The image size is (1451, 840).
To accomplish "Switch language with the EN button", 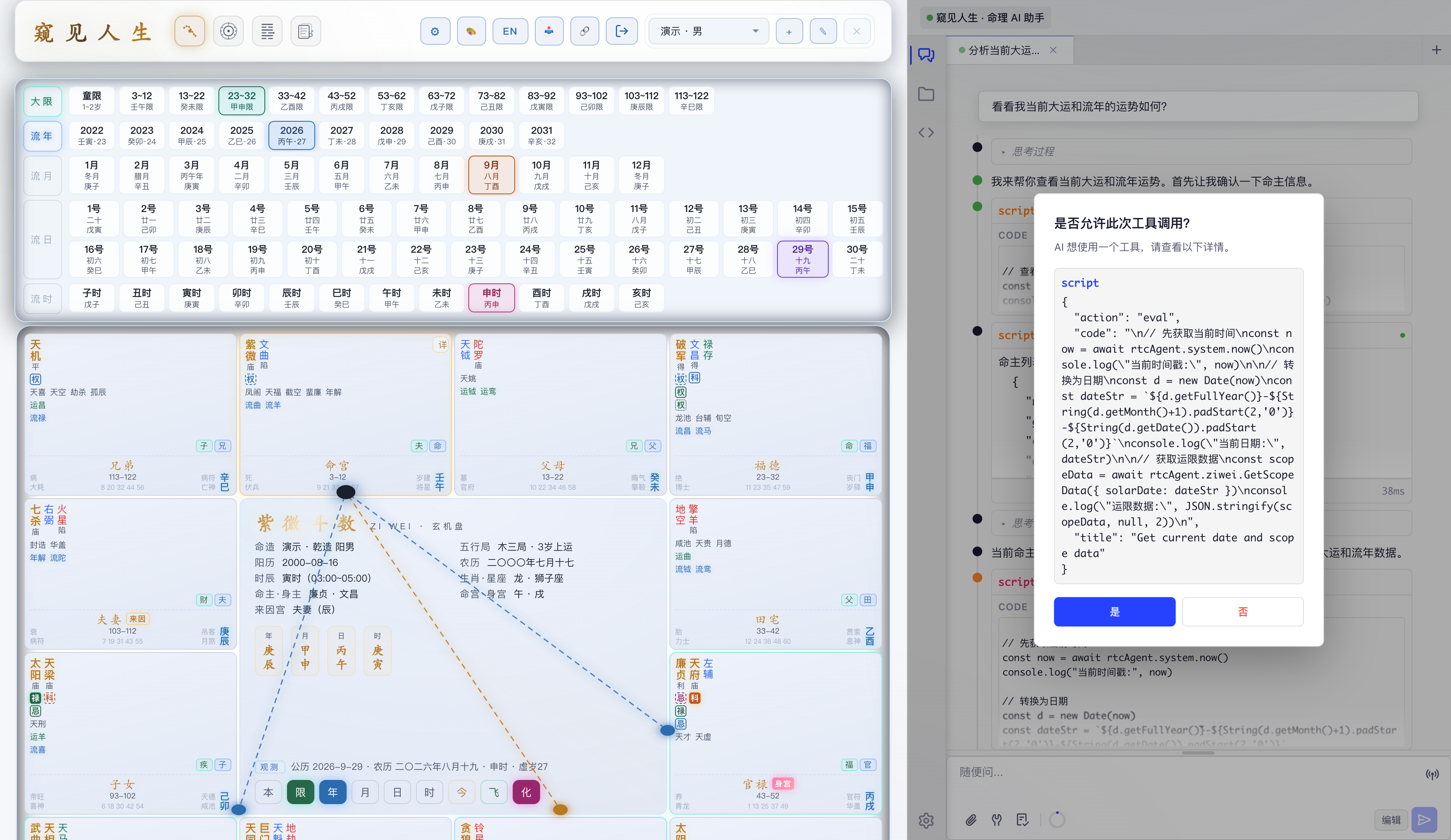I will 510,31.
